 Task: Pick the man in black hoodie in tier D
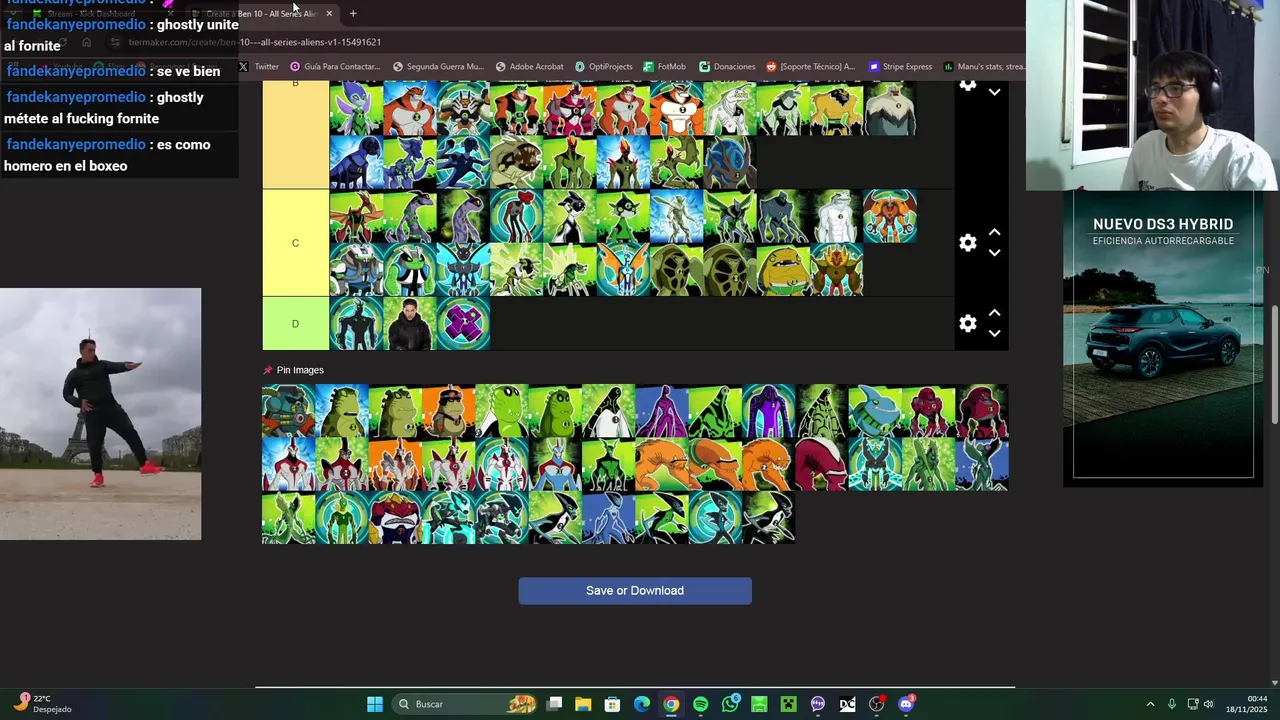tap(410, 323)
